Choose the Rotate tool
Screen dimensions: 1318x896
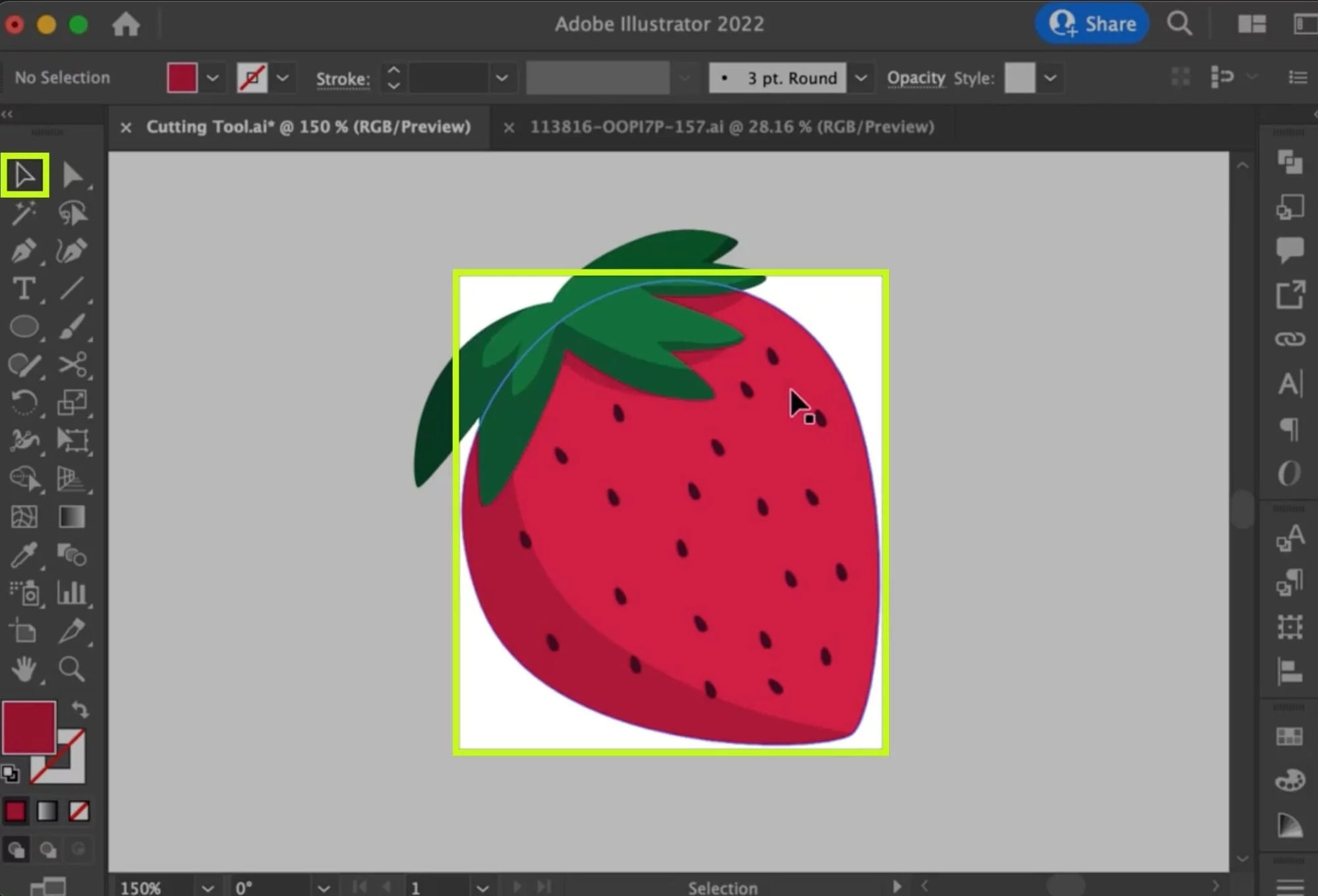(x=24, y=403)
